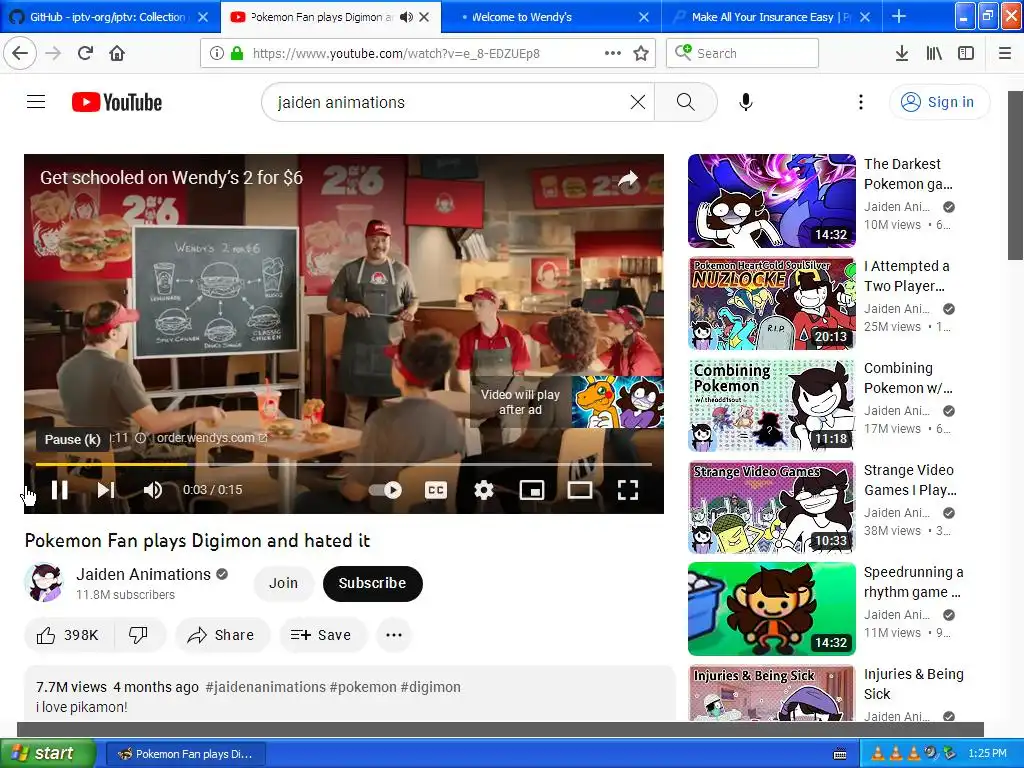Click the share arrow on the ad
This screenshot has width=1024, height=768.
pyautogui.click(x=628, y=179)
